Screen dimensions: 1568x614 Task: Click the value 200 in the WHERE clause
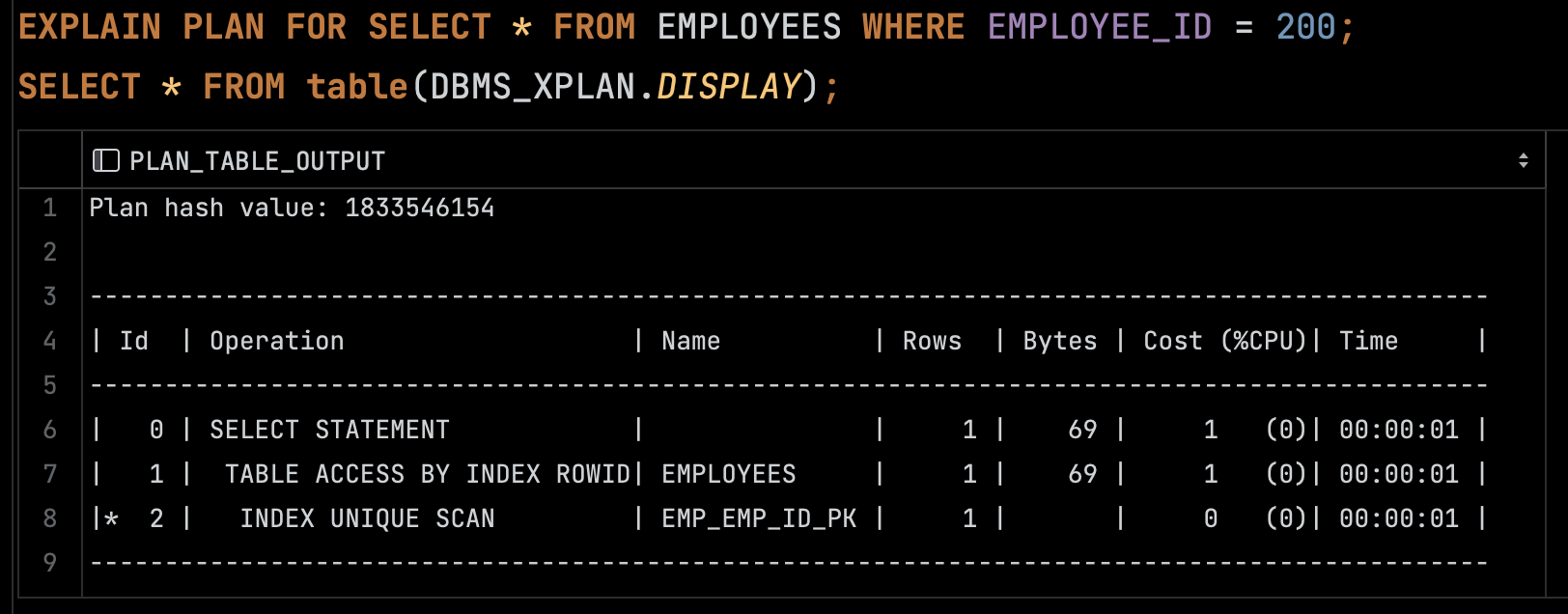click(x=1306, y=27)
